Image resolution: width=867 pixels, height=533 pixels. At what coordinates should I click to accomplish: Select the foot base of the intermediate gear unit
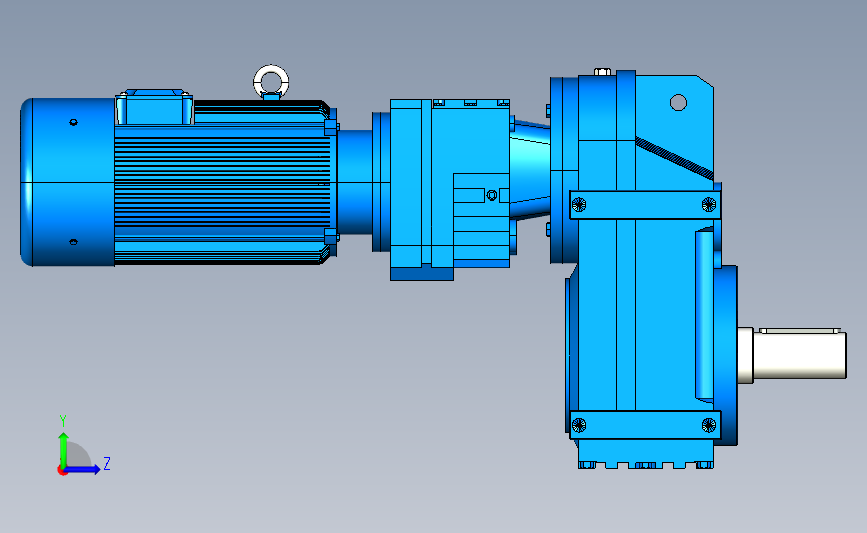[x=422, y=274]
